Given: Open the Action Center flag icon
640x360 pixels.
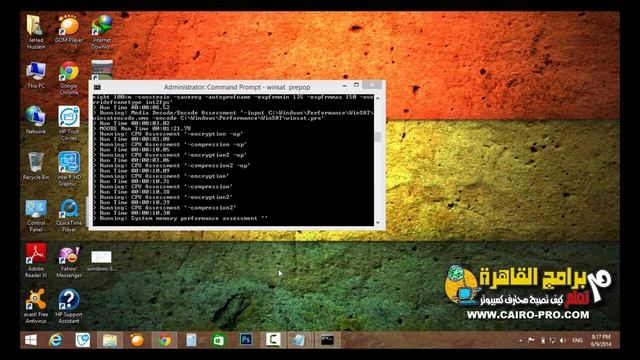Looking at the screenshot, I should [x=531, y=340].
